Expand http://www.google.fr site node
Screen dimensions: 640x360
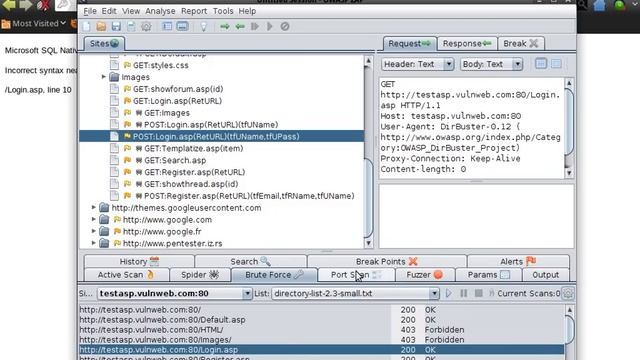(x=93, y=231)
